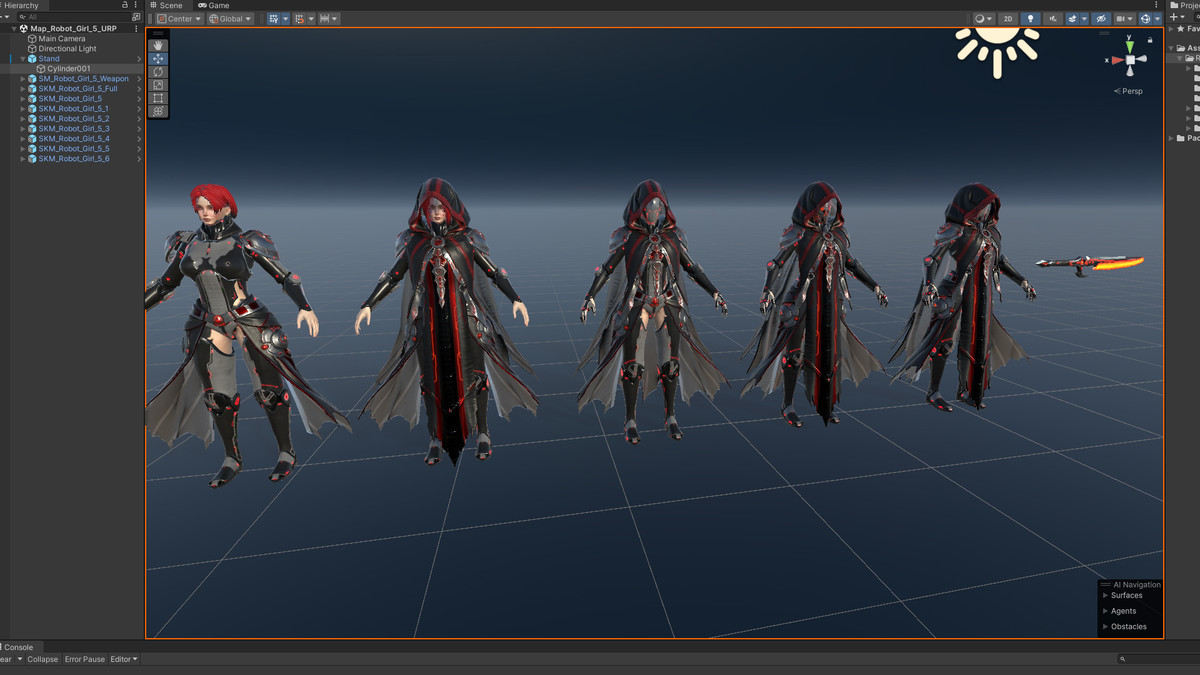1200x675 pixels.
Task: Click the Project panel add asset plus icon
Action: 1174,17
